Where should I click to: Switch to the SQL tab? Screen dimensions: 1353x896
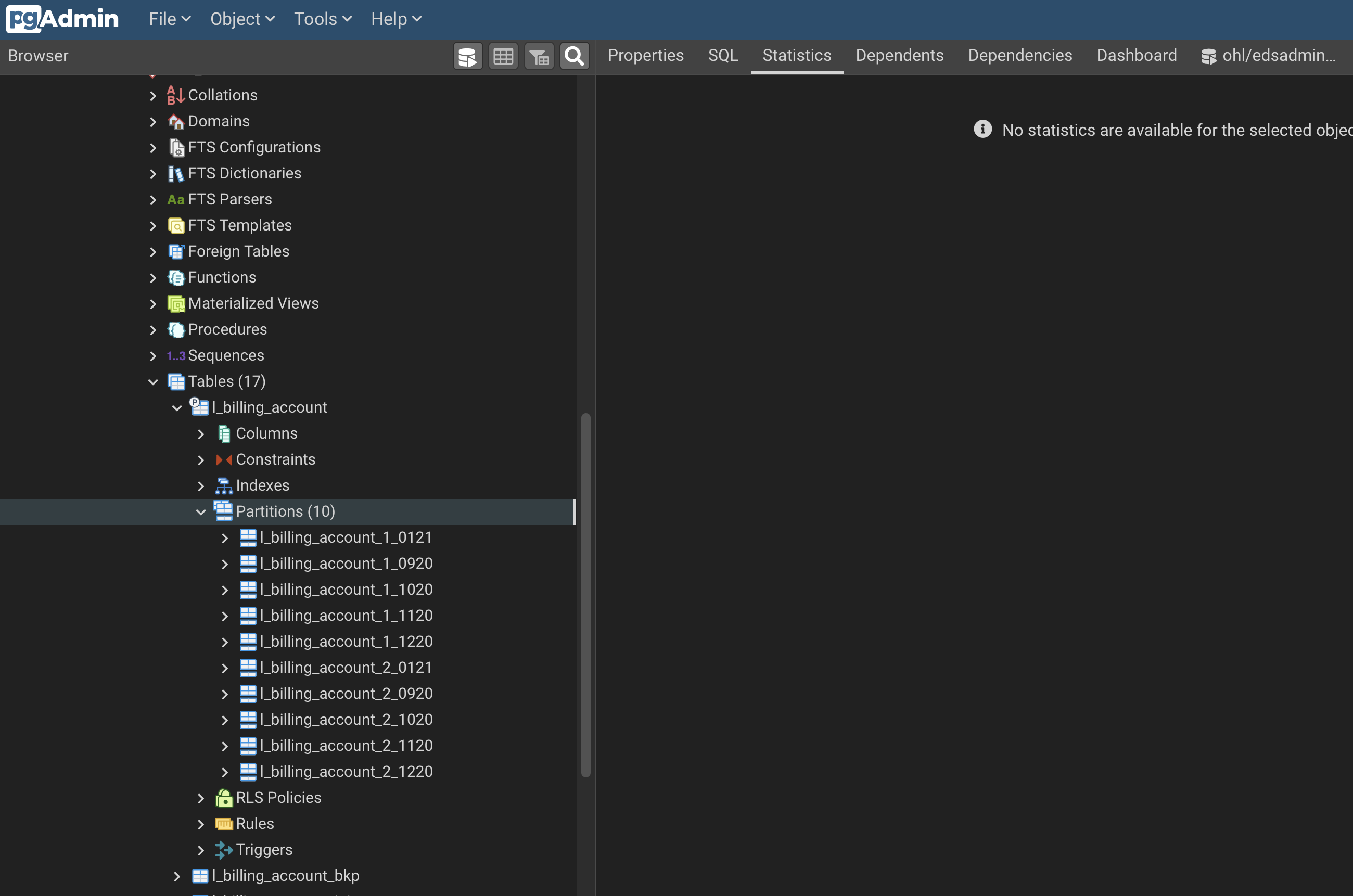(723, 56)
